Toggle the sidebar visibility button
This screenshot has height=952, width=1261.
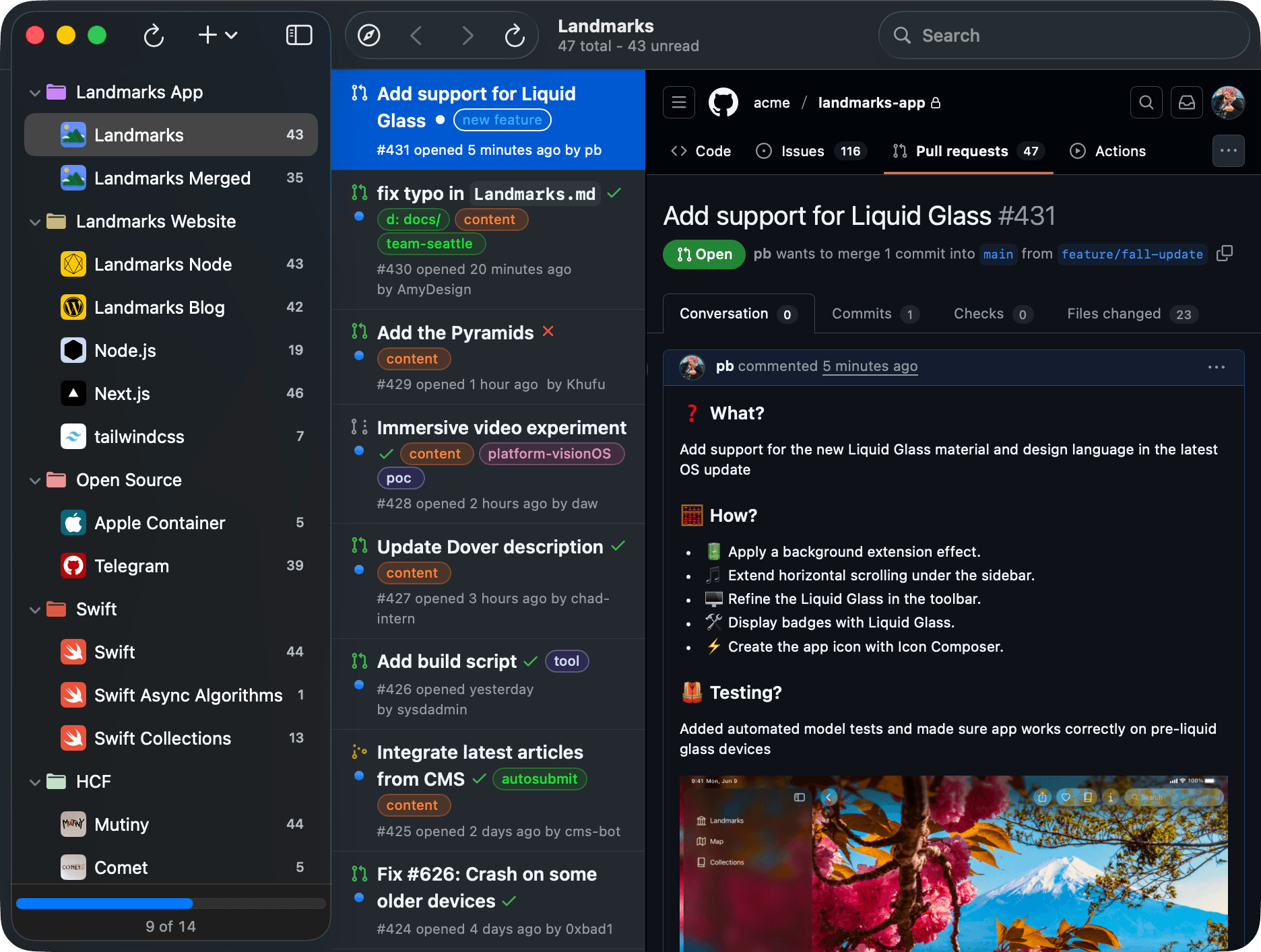pyautogui.click(x=298, y=35)
